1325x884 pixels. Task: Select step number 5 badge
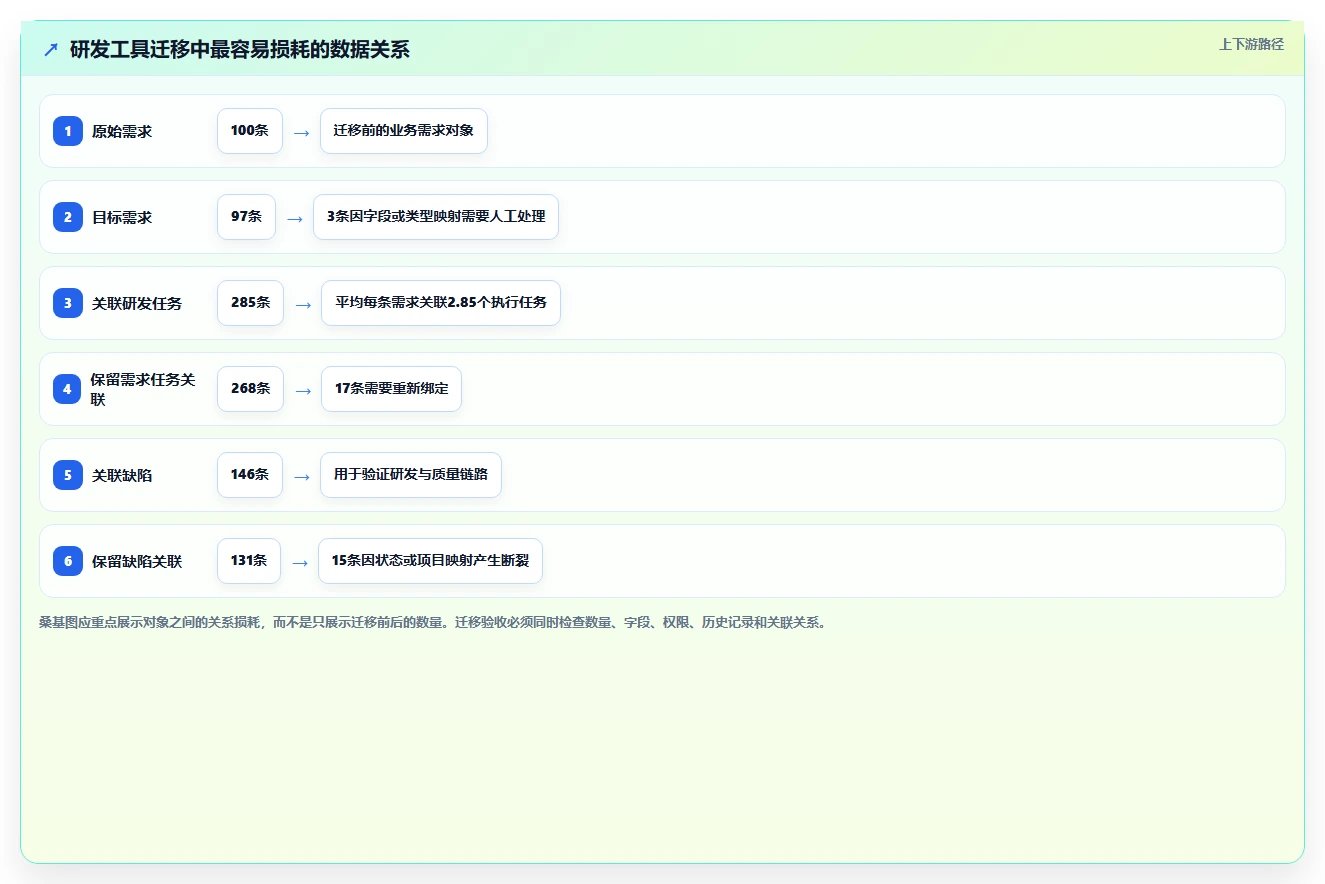point(68,475)
